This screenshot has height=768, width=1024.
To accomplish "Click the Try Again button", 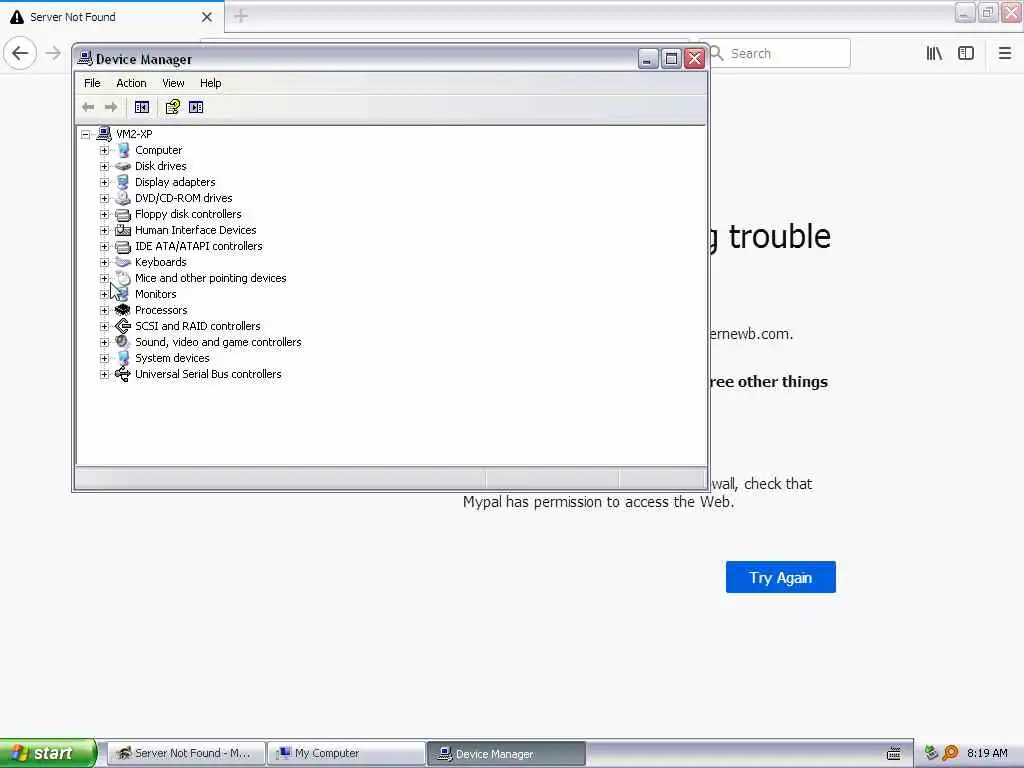I will (780, 577).
